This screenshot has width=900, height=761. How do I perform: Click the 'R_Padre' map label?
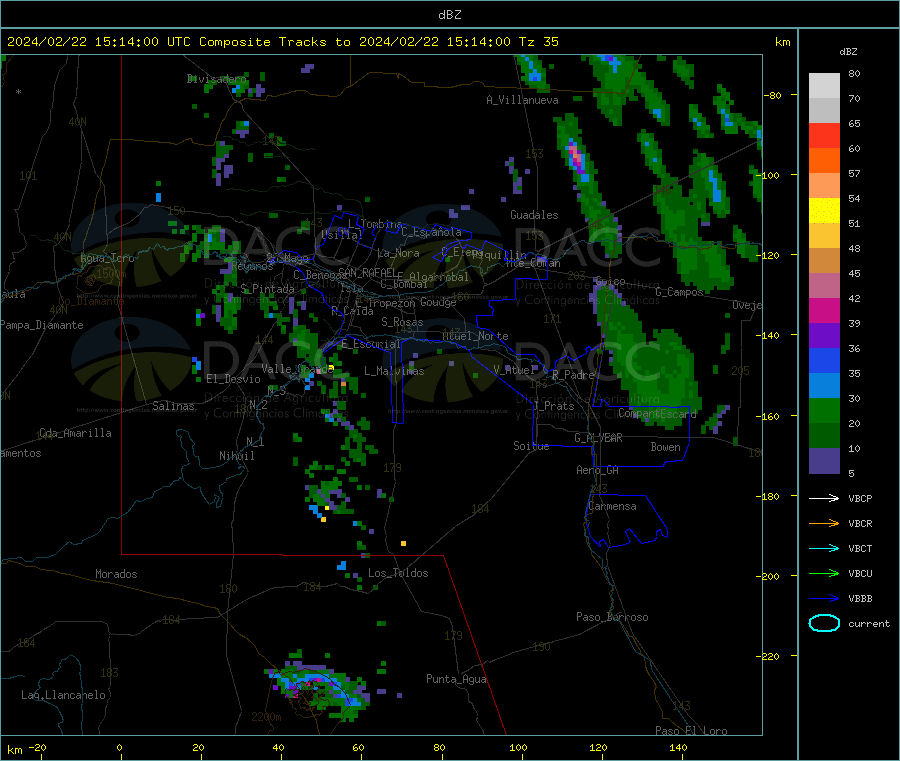click(573, 375)
